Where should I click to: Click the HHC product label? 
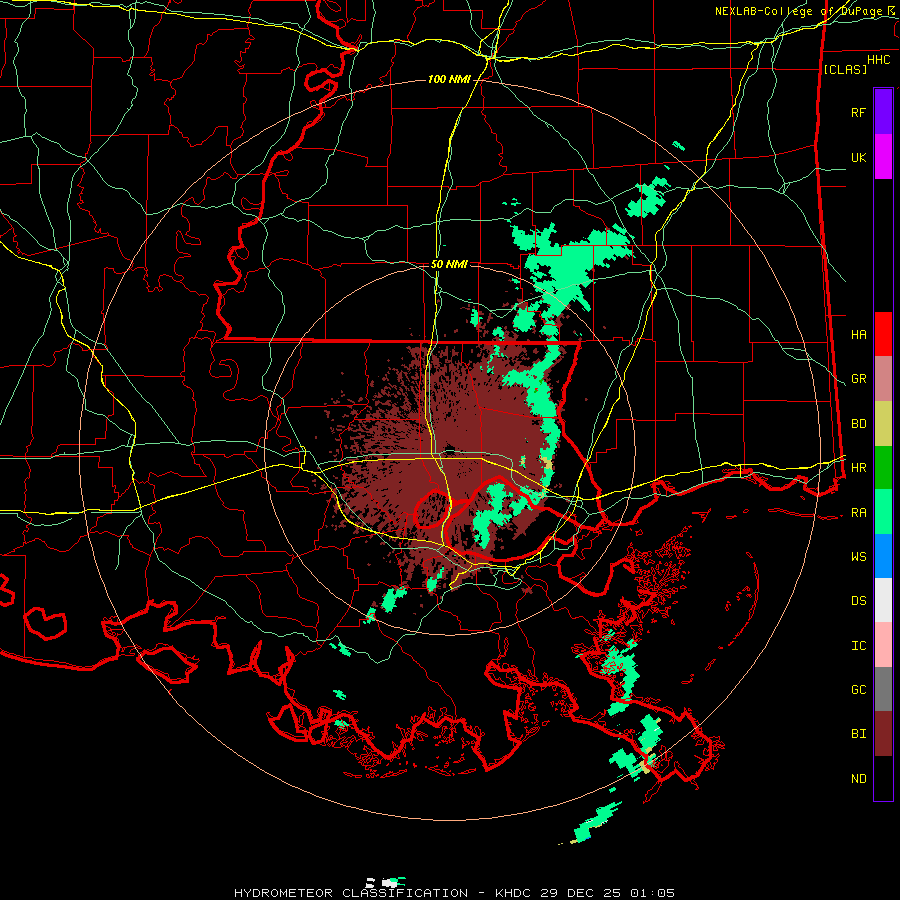[x=878, y=60]
